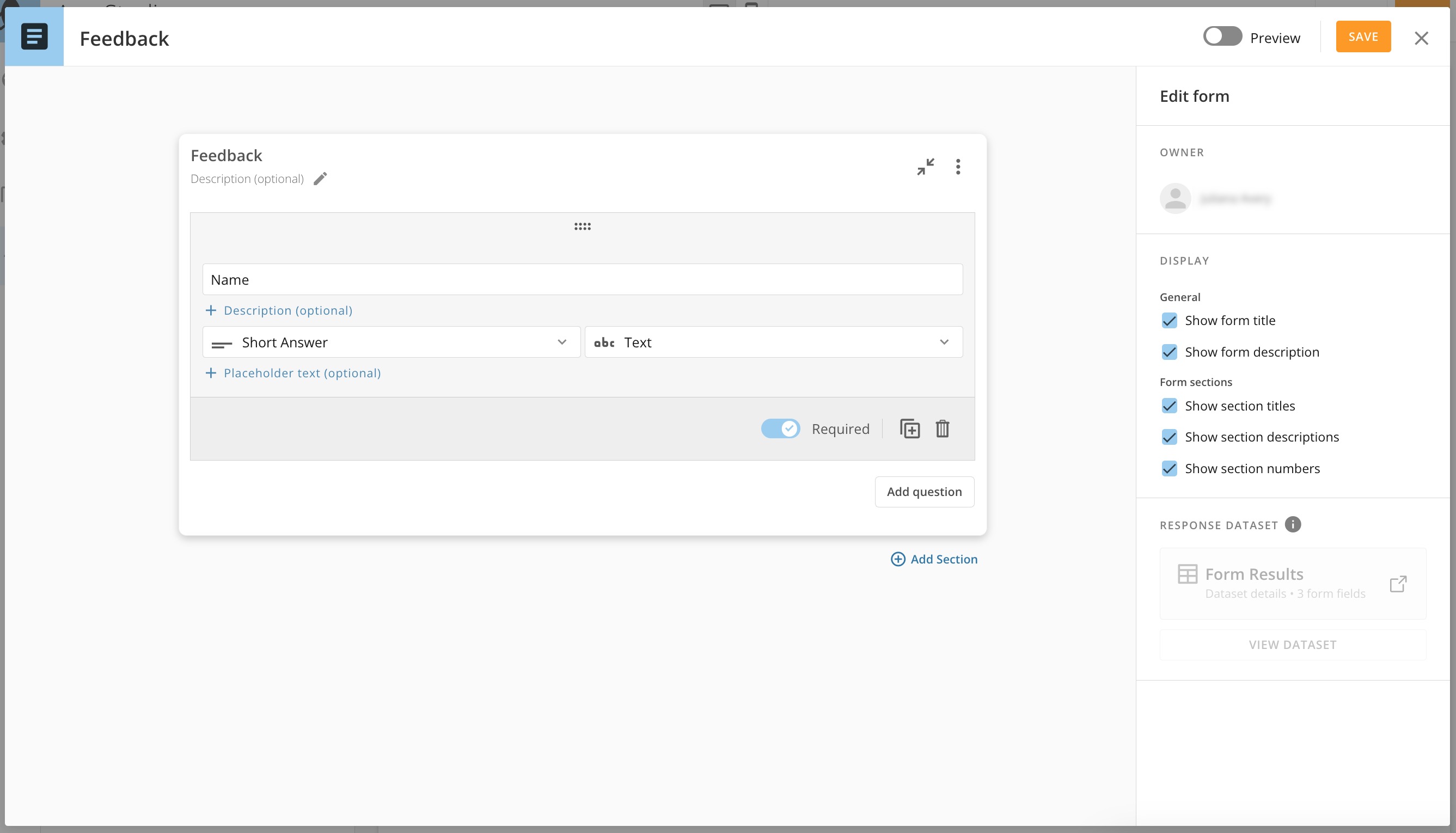
Task: Uncheck Show section numbers checkbox
Action: tap(1170, 469)
